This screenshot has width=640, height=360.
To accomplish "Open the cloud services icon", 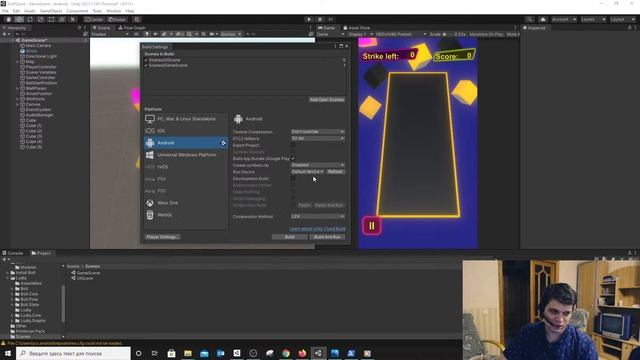I will 543,19.
